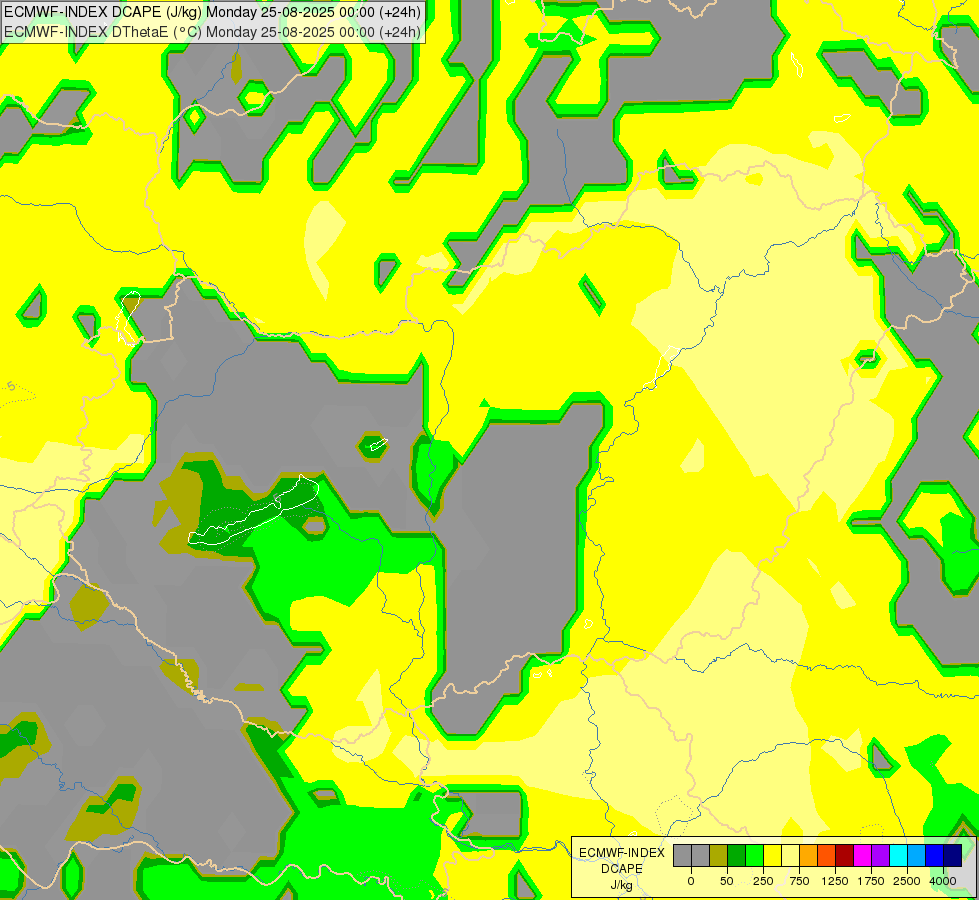
Task: Pick the bright yellow legend swatch
Action: click(x=772, y=855)
